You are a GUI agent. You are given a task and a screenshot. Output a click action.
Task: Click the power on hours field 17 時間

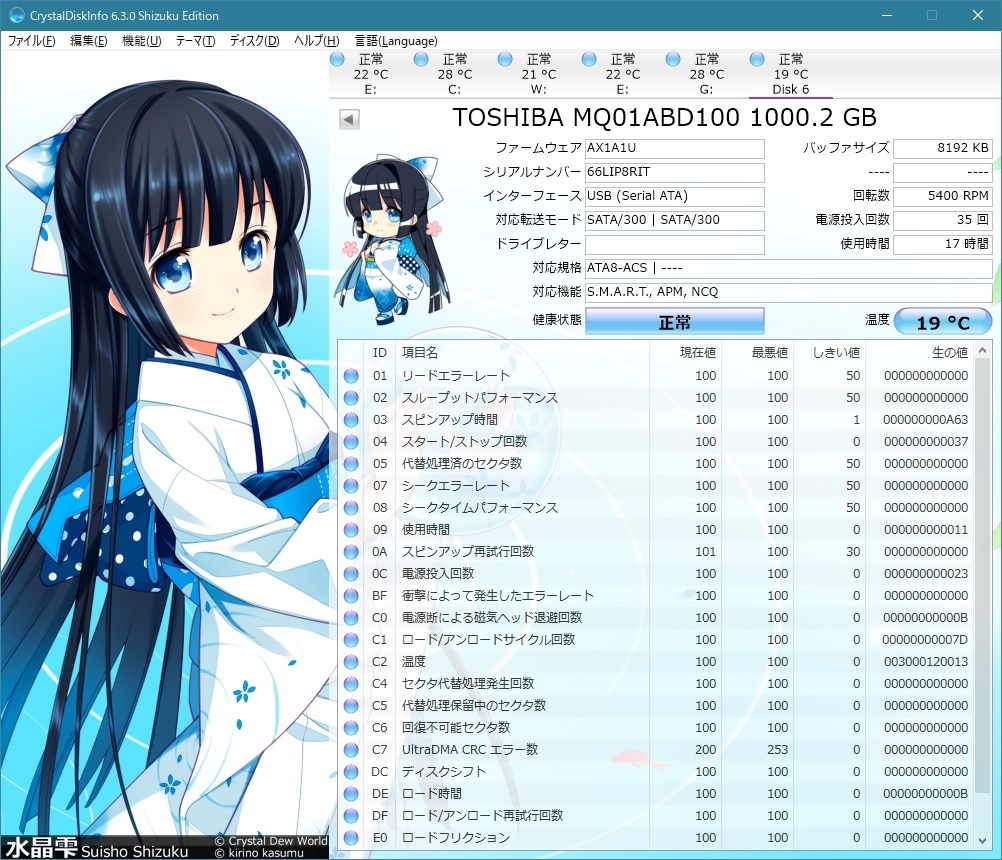[943, 244]
